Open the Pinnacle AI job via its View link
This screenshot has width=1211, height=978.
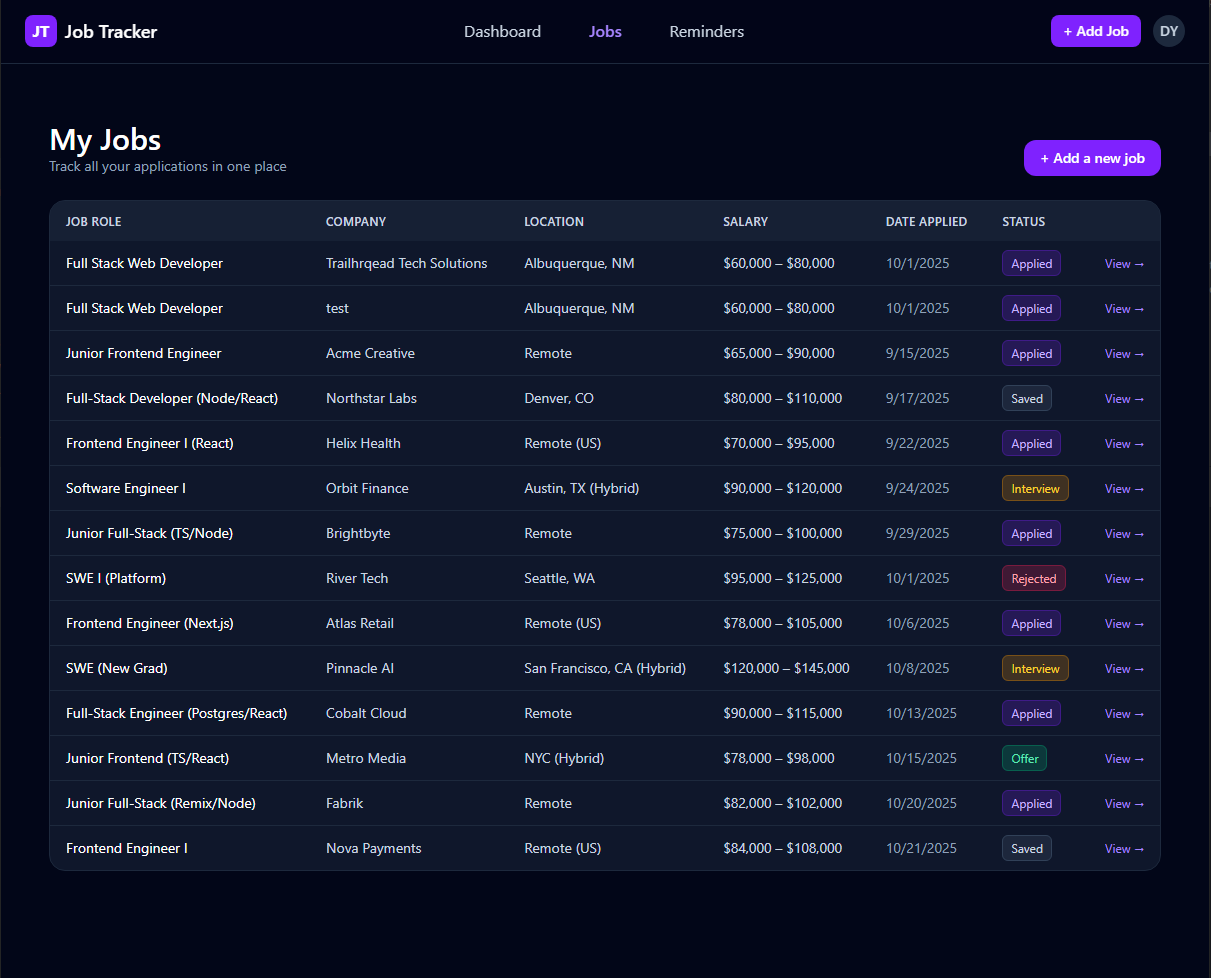pos(1123,668)
